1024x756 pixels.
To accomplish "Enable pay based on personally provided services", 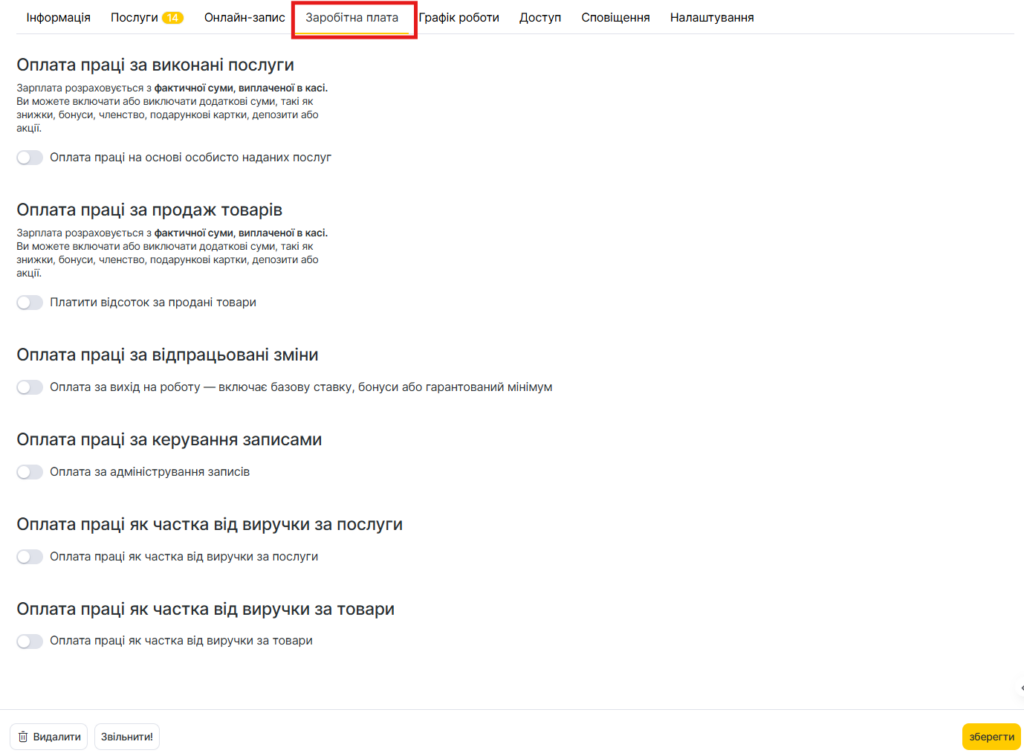I will click(x=30, y=157).
